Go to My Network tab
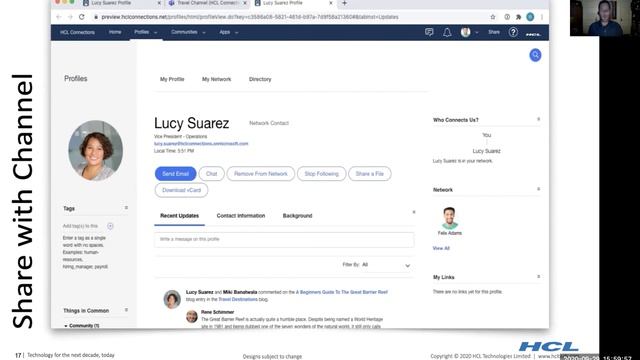Image resolution: width=640 pixels, height=360 pixels. pos(216,79)
